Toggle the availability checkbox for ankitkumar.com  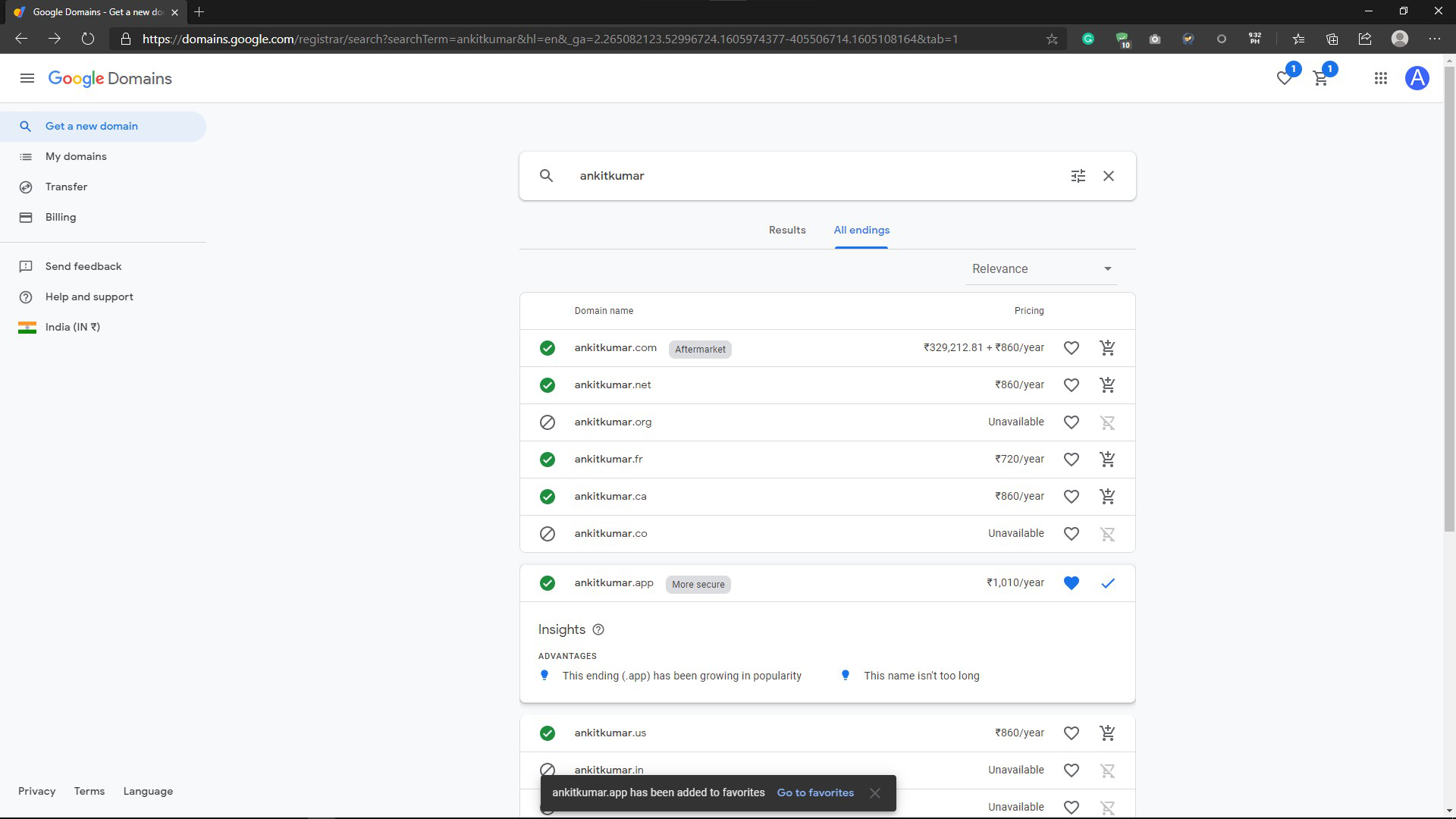547,347
